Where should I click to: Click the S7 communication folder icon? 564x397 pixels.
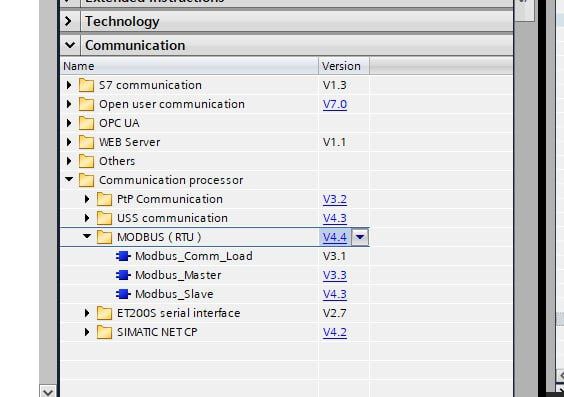coord(86,85)
